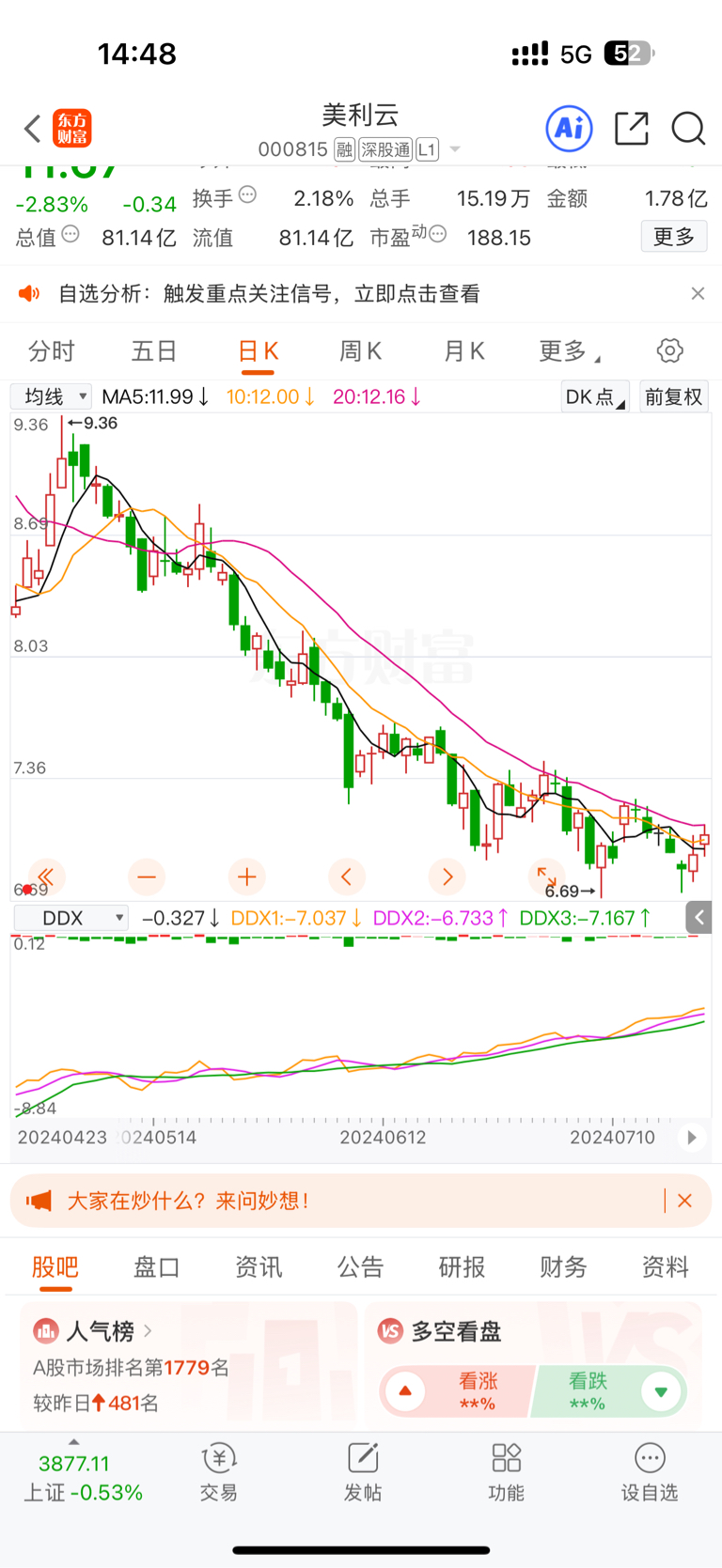Image resolution: width=722 pixels, height=1568 pixels.
Task: Move chart right with arrow icon
Action: (x=447, y=877)
